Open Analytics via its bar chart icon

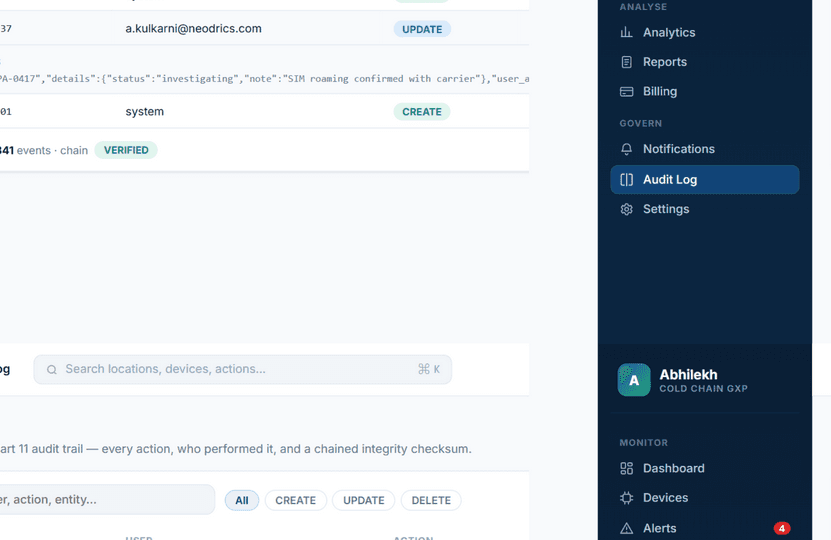click(x=626, y=32)
